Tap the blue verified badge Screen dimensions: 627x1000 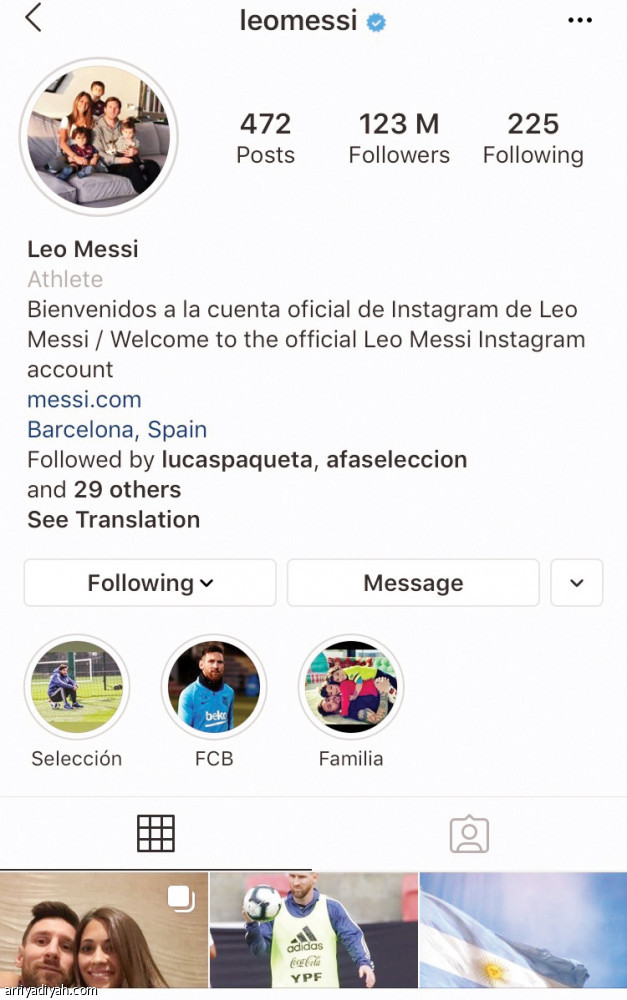pyautogui.click(x=376, y=22)
